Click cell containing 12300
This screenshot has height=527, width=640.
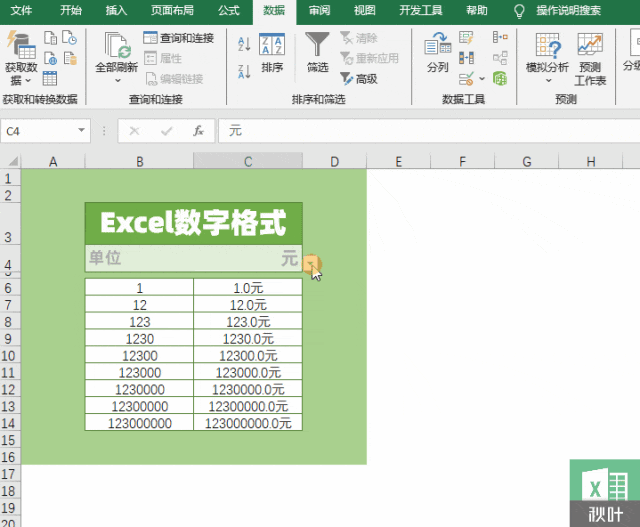coord(139,356)
